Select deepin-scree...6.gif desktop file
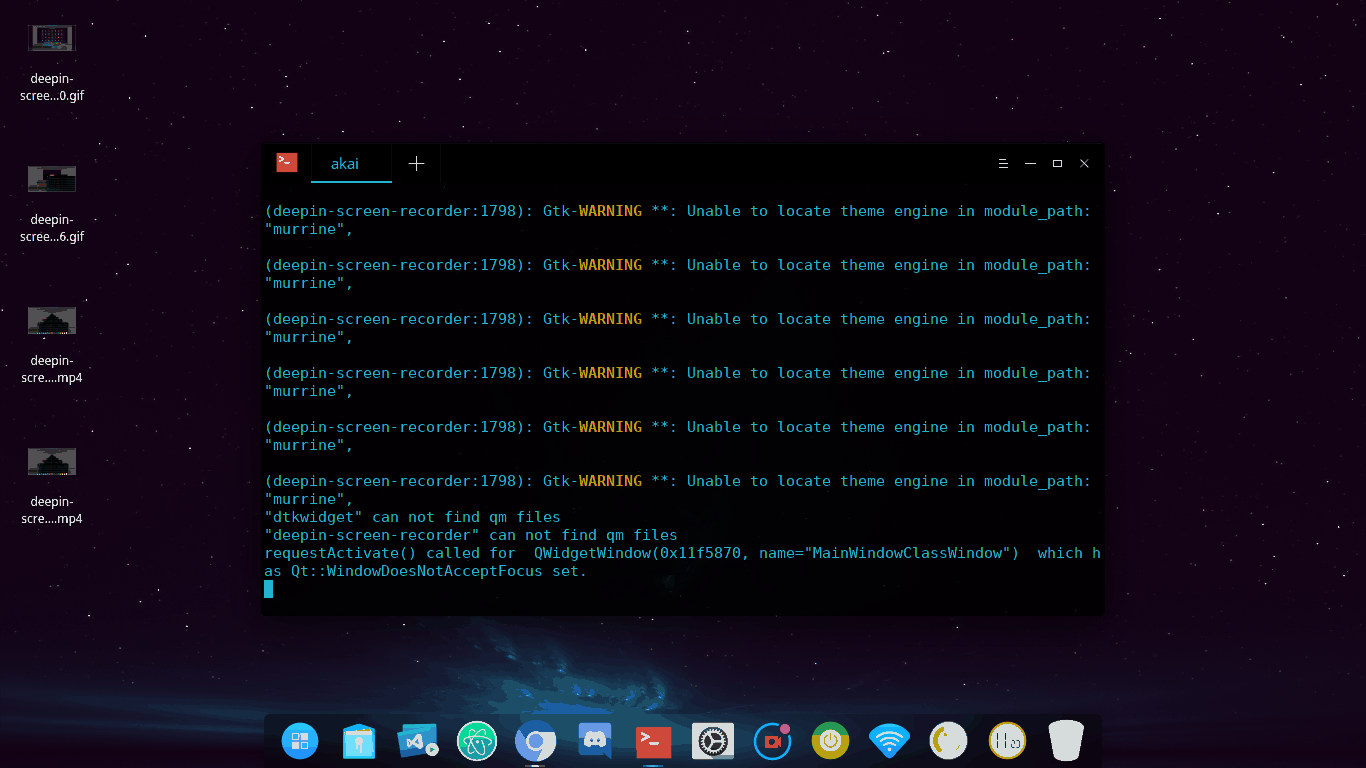1366x768 pixels. (52, 204)
